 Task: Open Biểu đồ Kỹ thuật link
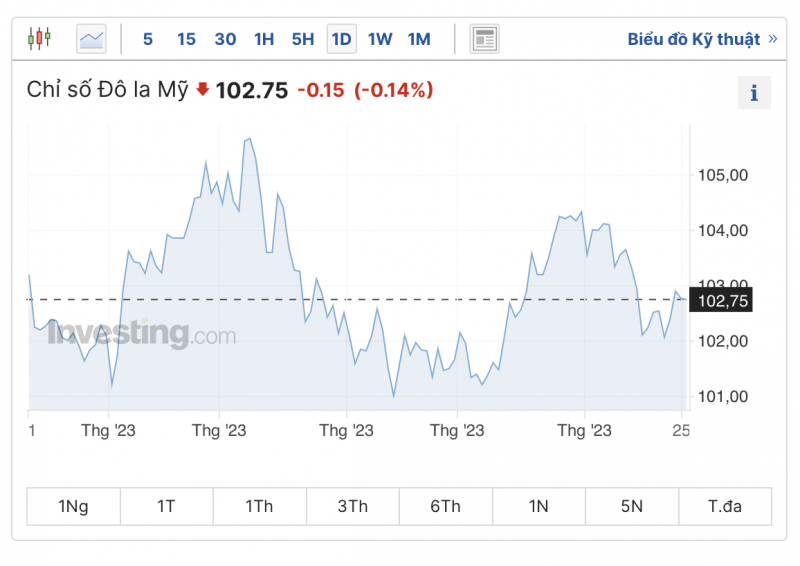701,39
